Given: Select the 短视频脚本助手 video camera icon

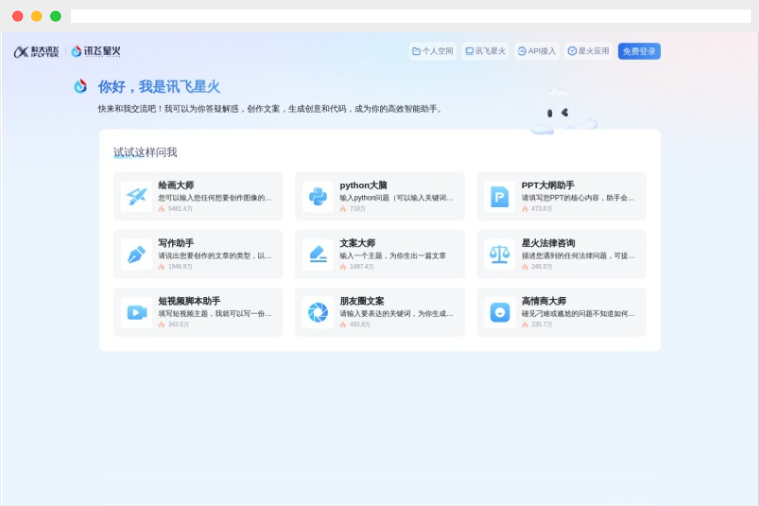Looking at the screenshot, I should (136, 312).
